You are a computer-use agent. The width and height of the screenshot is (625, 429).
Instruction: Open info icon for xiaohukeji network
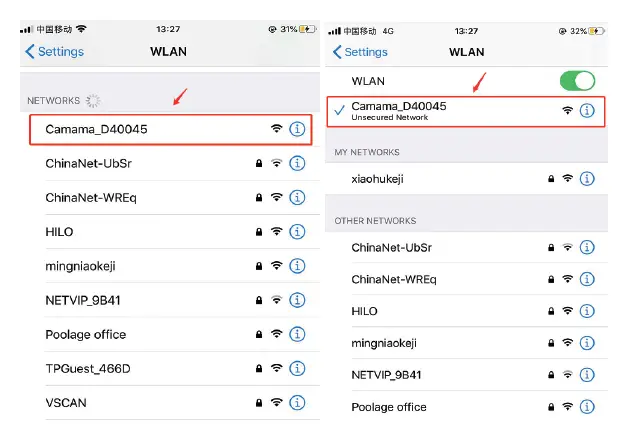[587, 179]
